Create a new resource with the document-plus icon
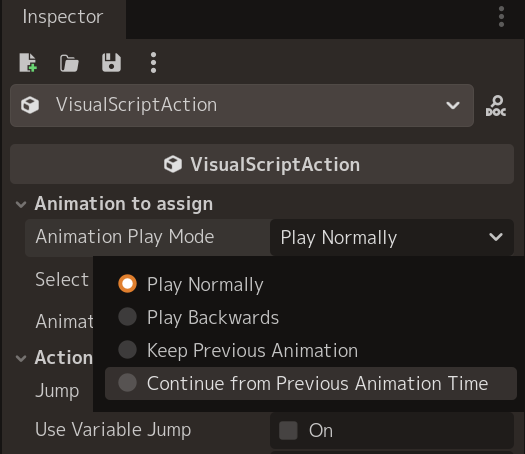This screenshot has width=525, height=454. coord(28,63)
